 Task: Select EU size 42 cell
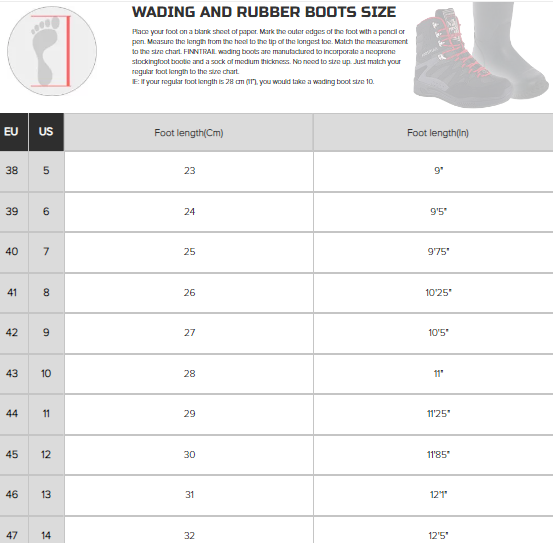coord(14,333)
